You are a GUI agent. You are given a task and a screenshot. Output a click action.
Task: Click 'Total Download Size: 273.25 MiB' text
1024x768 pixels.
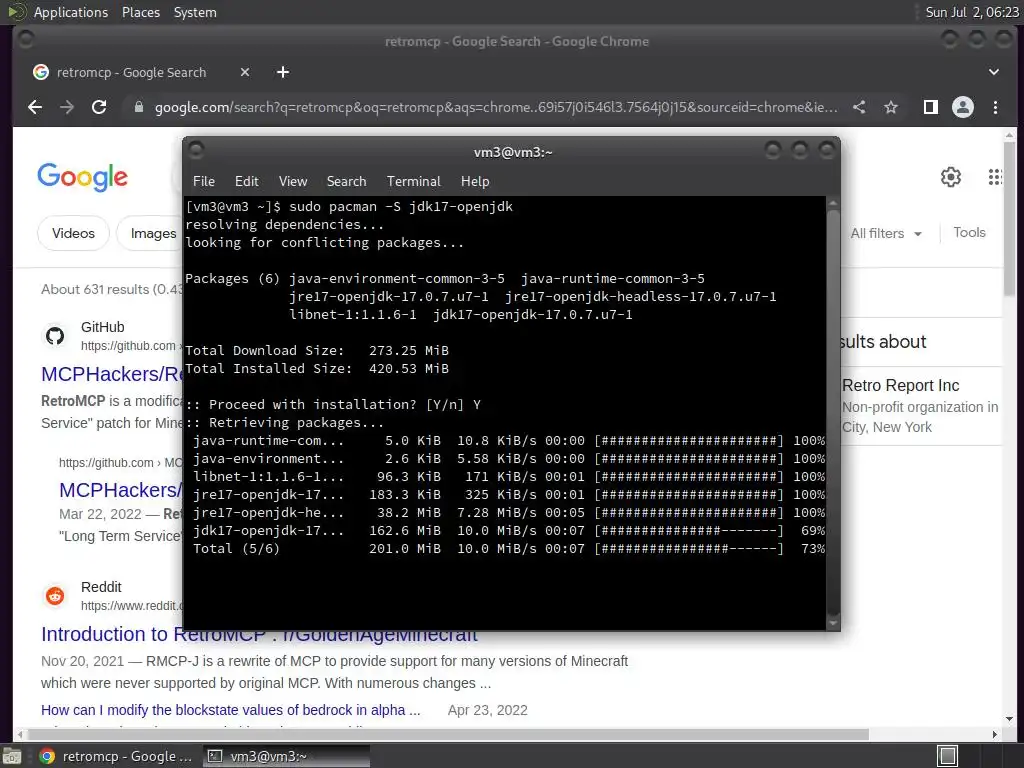317,351
